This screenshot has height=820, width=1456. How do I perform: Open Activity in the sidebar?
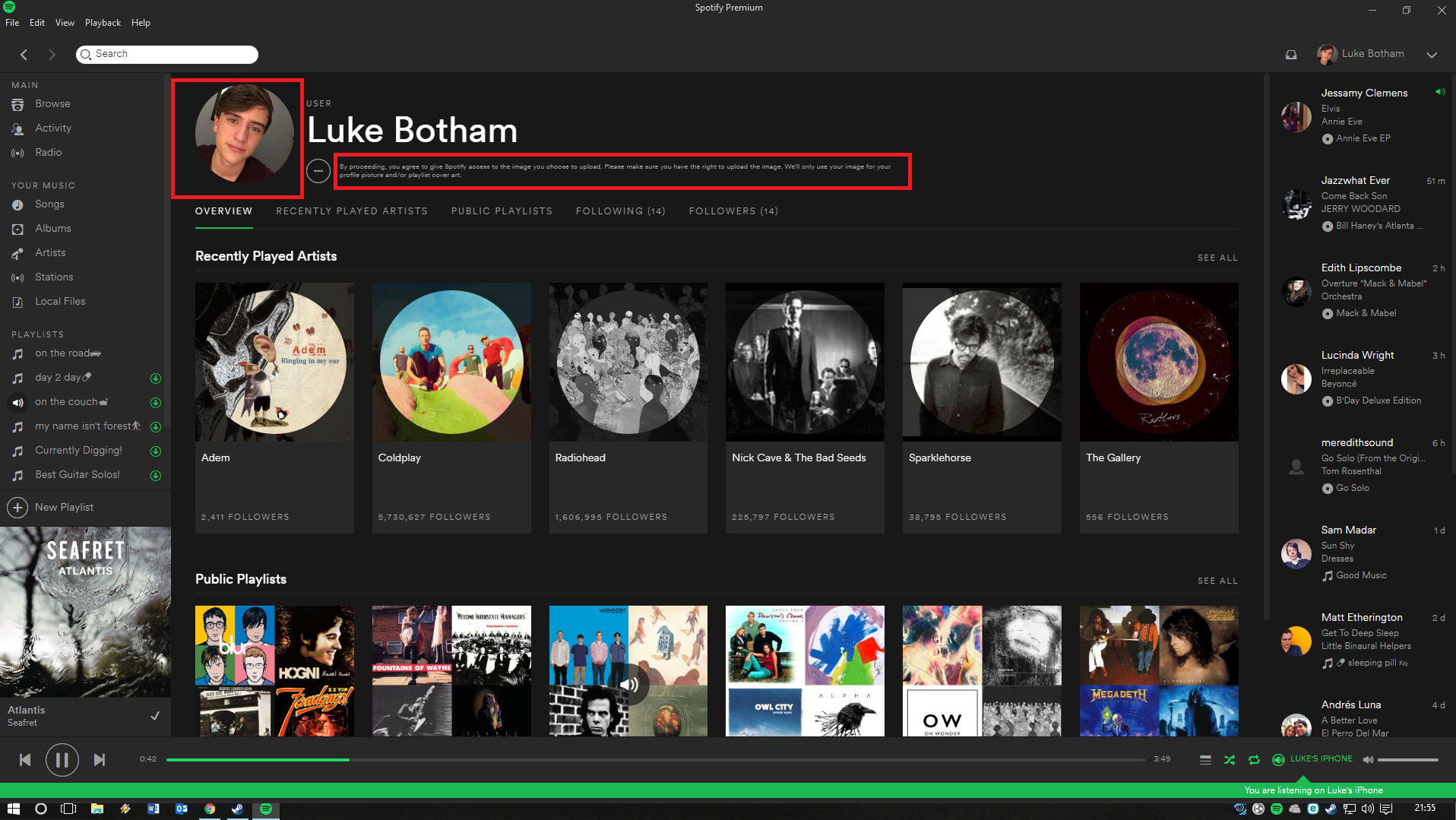pos(53,128)
